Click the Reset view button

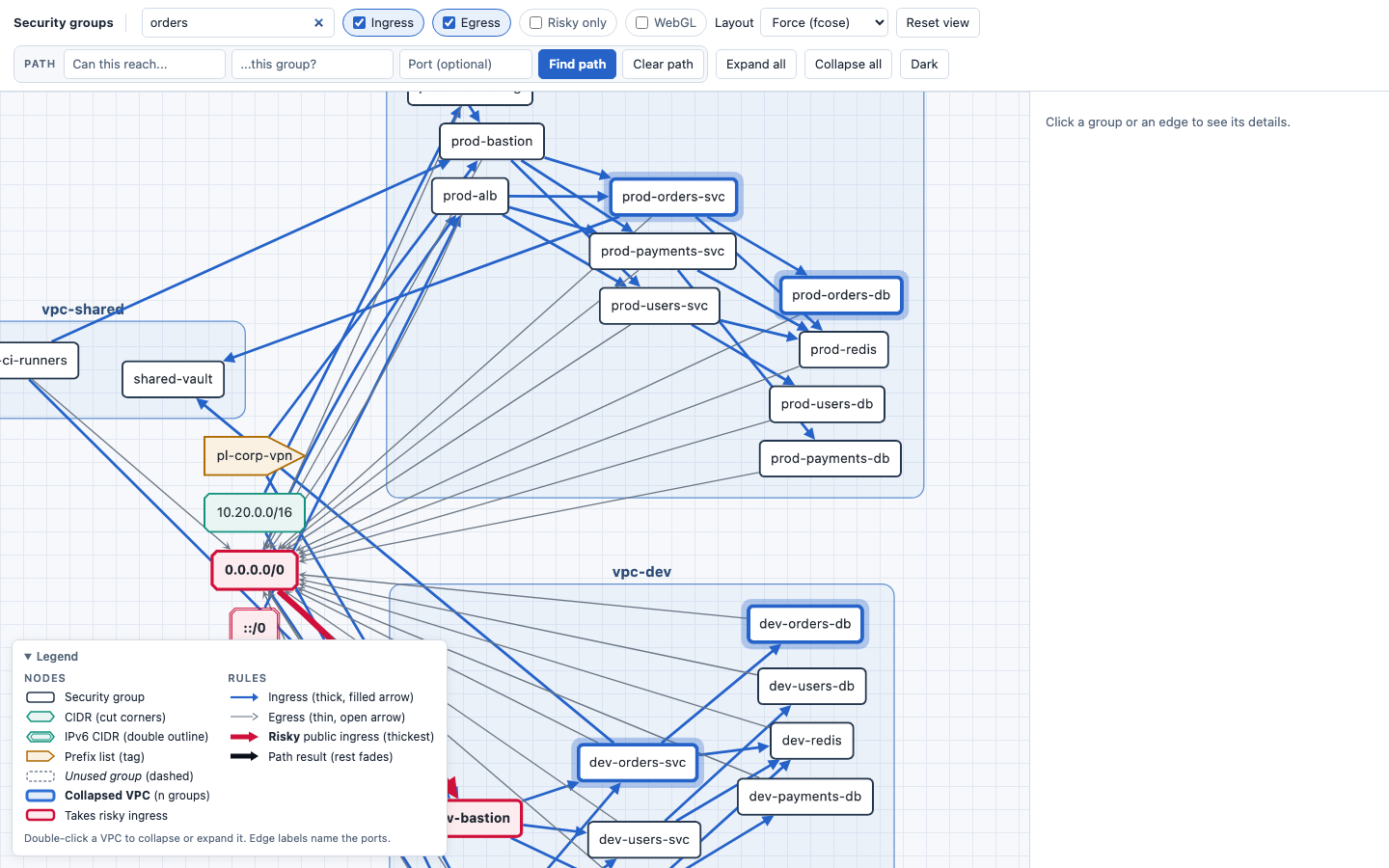pos(938,23)
